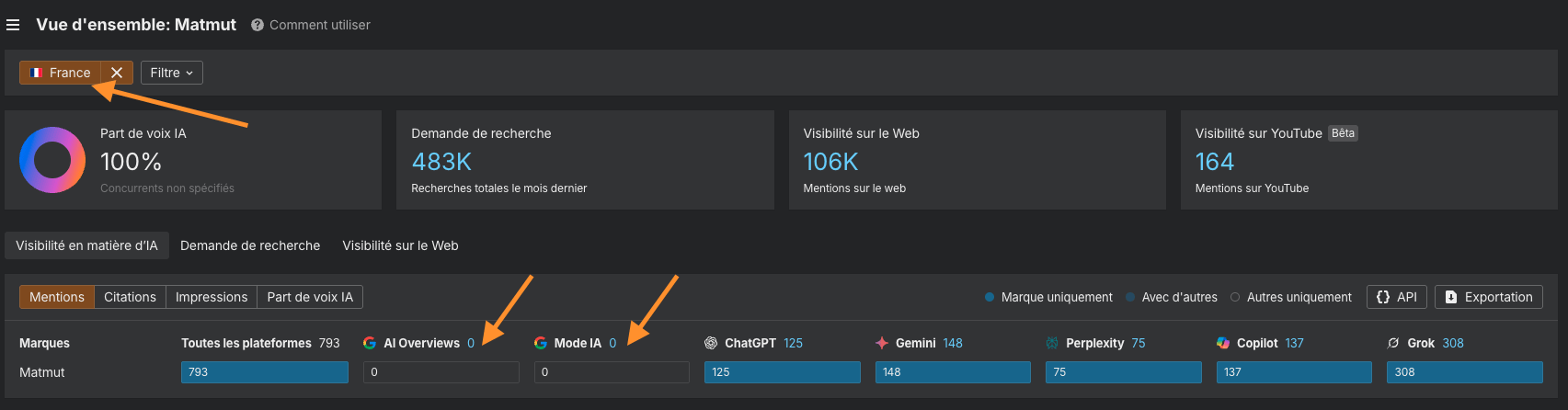Toggle Autres uniquement legend item
The image size is (1568, 410).
[x=1291, y=297]
